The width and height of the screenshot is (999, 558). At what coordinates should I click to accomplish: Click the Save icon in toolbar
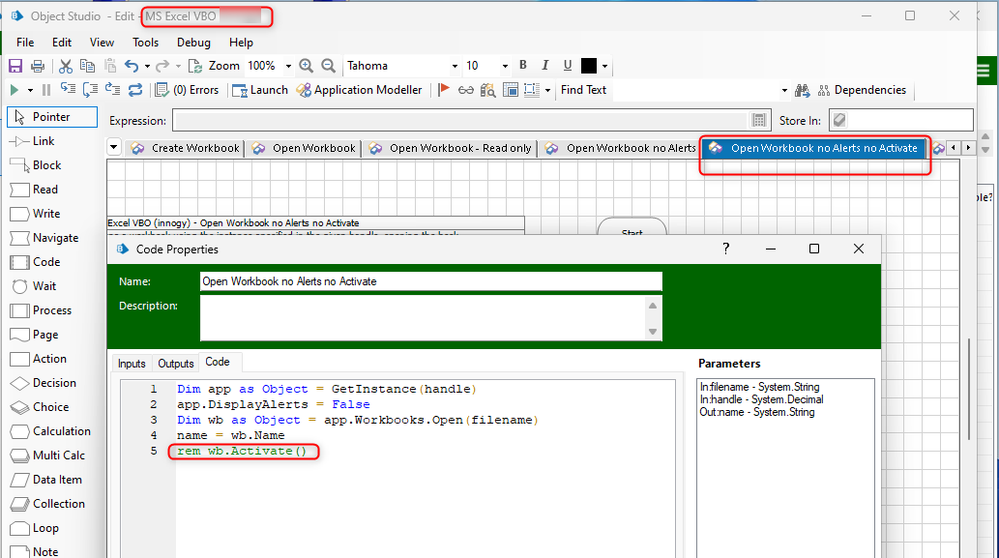(x=15, y=66)
